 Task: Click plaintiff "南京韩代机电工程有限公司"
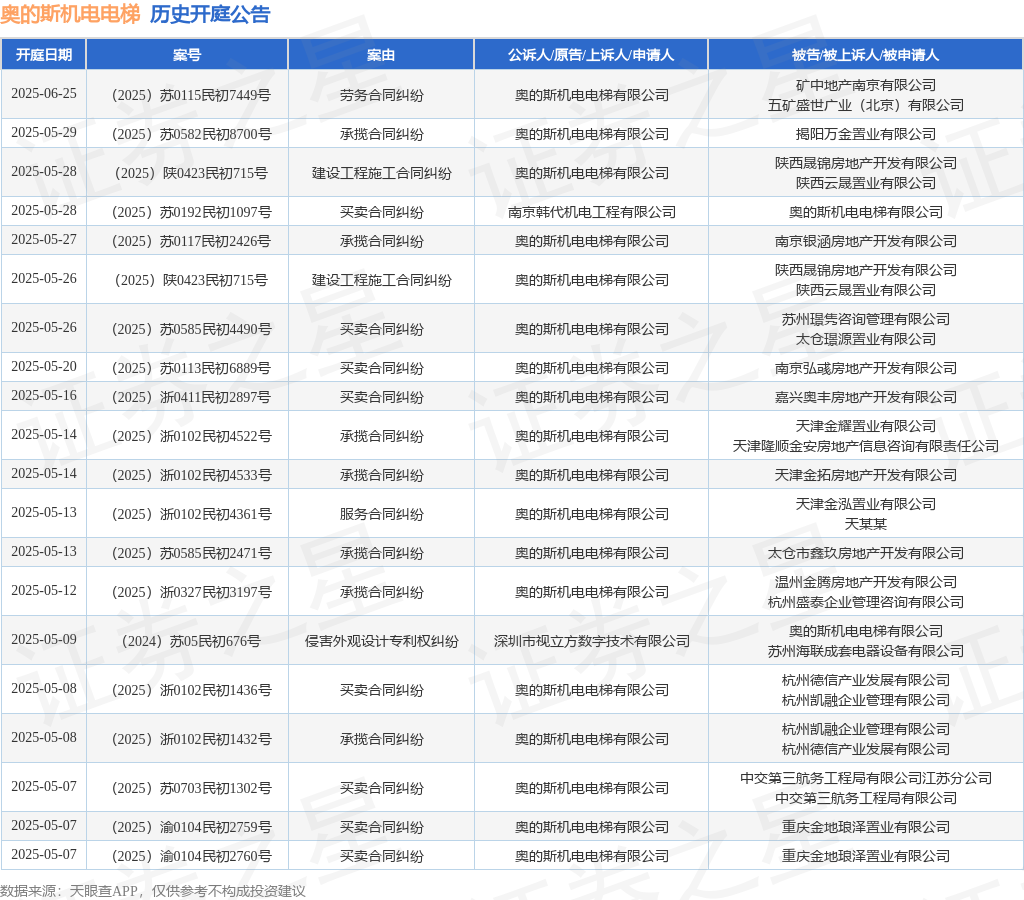[x=592, y=212]
